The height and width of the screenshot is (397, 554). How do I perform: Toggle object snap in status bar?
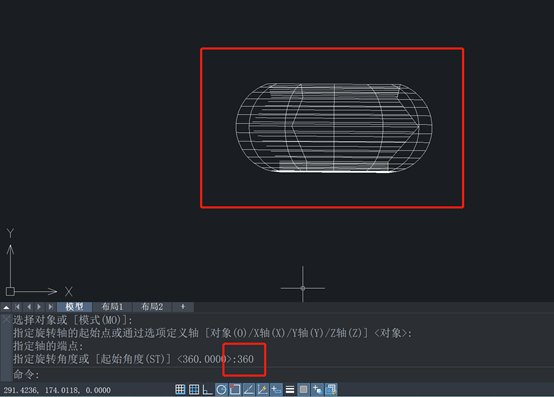(x=235, y=389)
